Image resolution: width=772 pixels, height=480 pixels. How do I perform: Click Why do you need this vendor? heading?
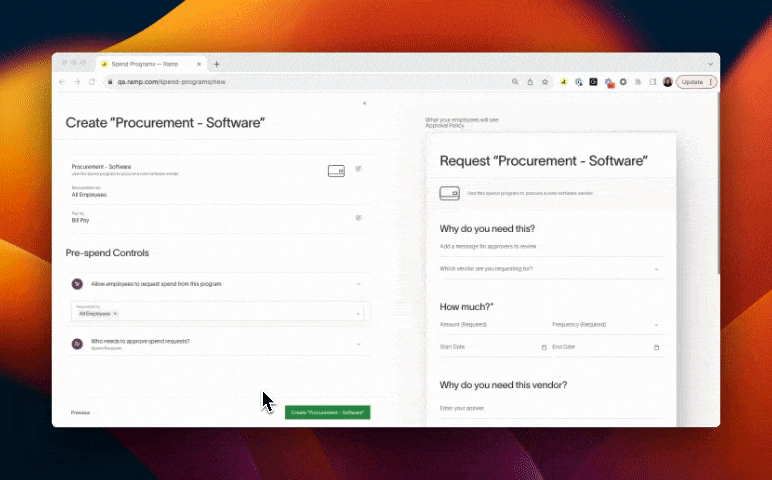(x=503, y=385)
